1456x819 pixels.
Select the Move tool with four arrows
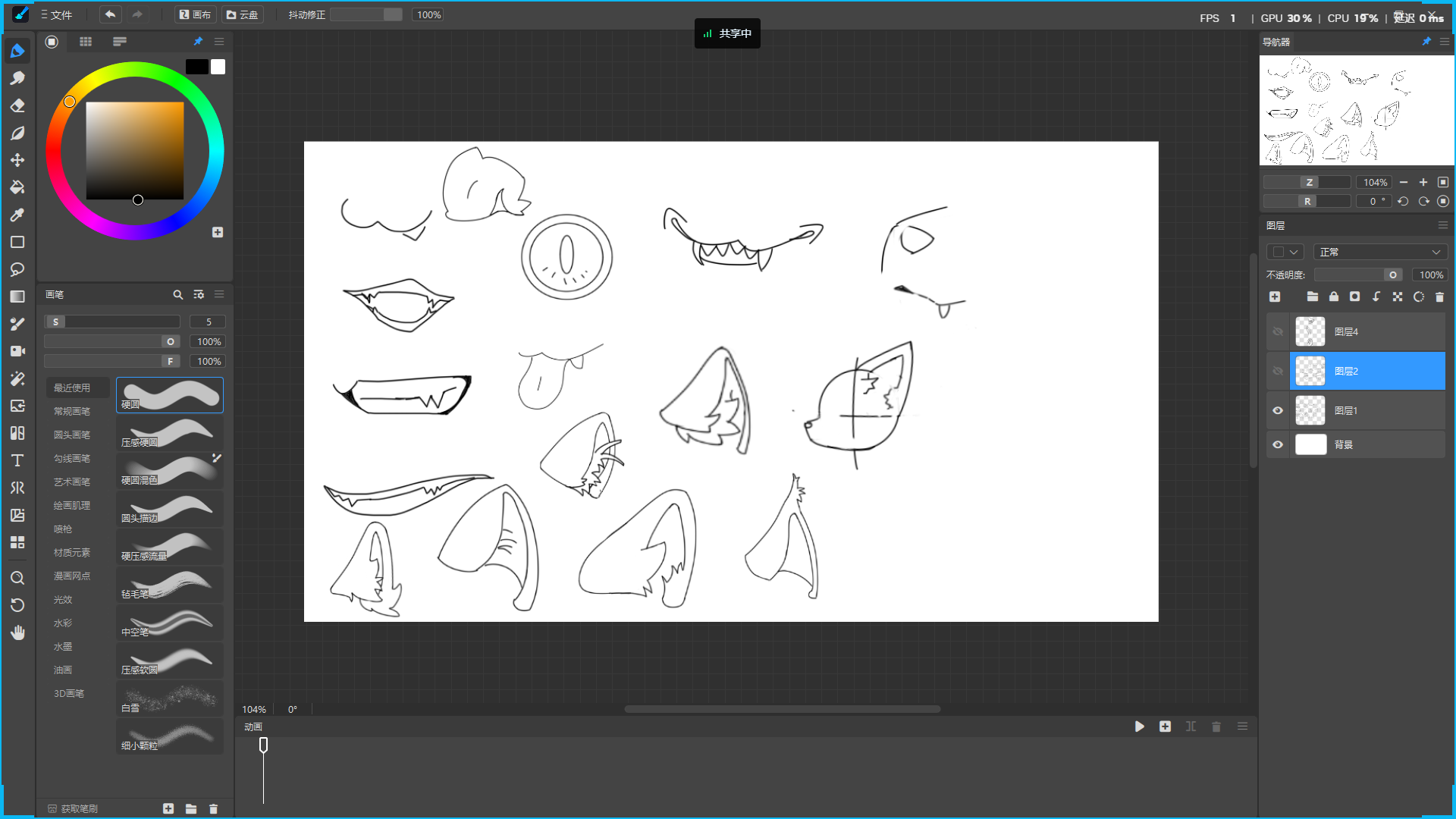pos(17,160)
